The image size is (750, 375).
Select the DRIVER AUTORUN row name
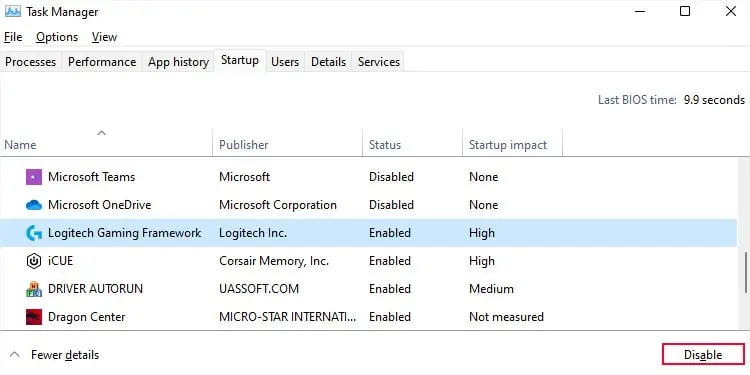click(x=95, y=289)
